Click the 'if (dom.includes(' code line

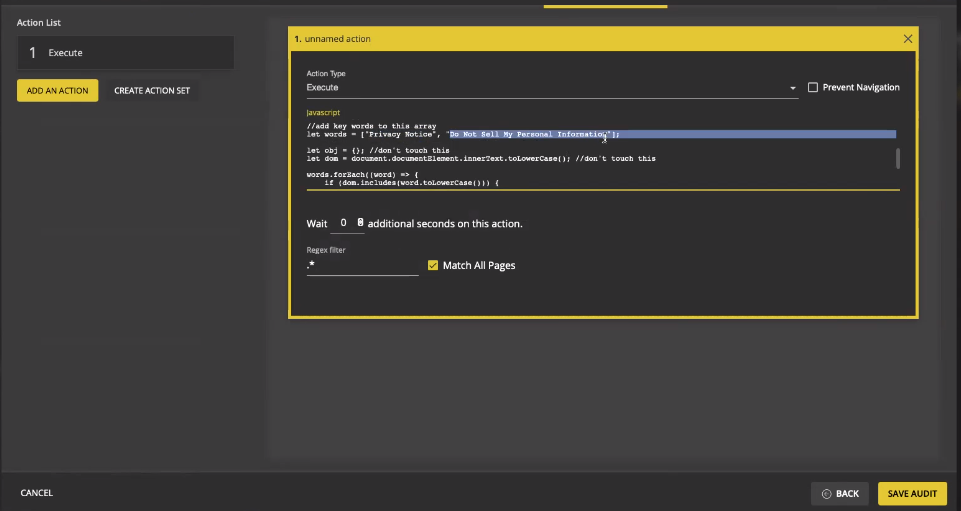(411, 183)
